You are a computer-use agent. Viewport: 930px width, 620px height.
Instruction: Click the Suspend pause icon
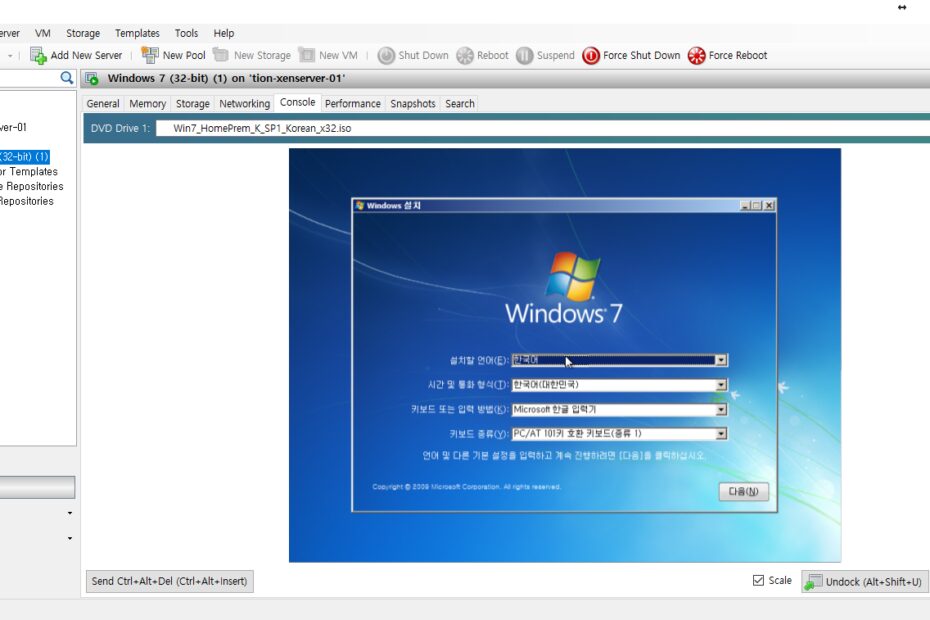[x=524, y=56]
